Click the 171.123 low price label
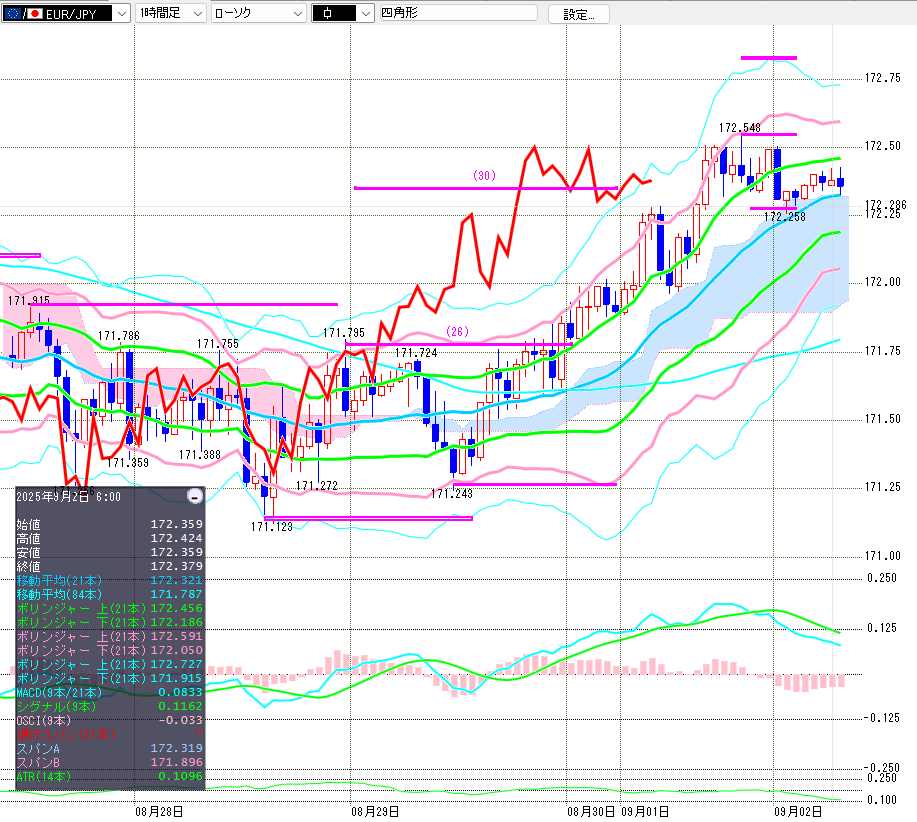 pos(272,527)
